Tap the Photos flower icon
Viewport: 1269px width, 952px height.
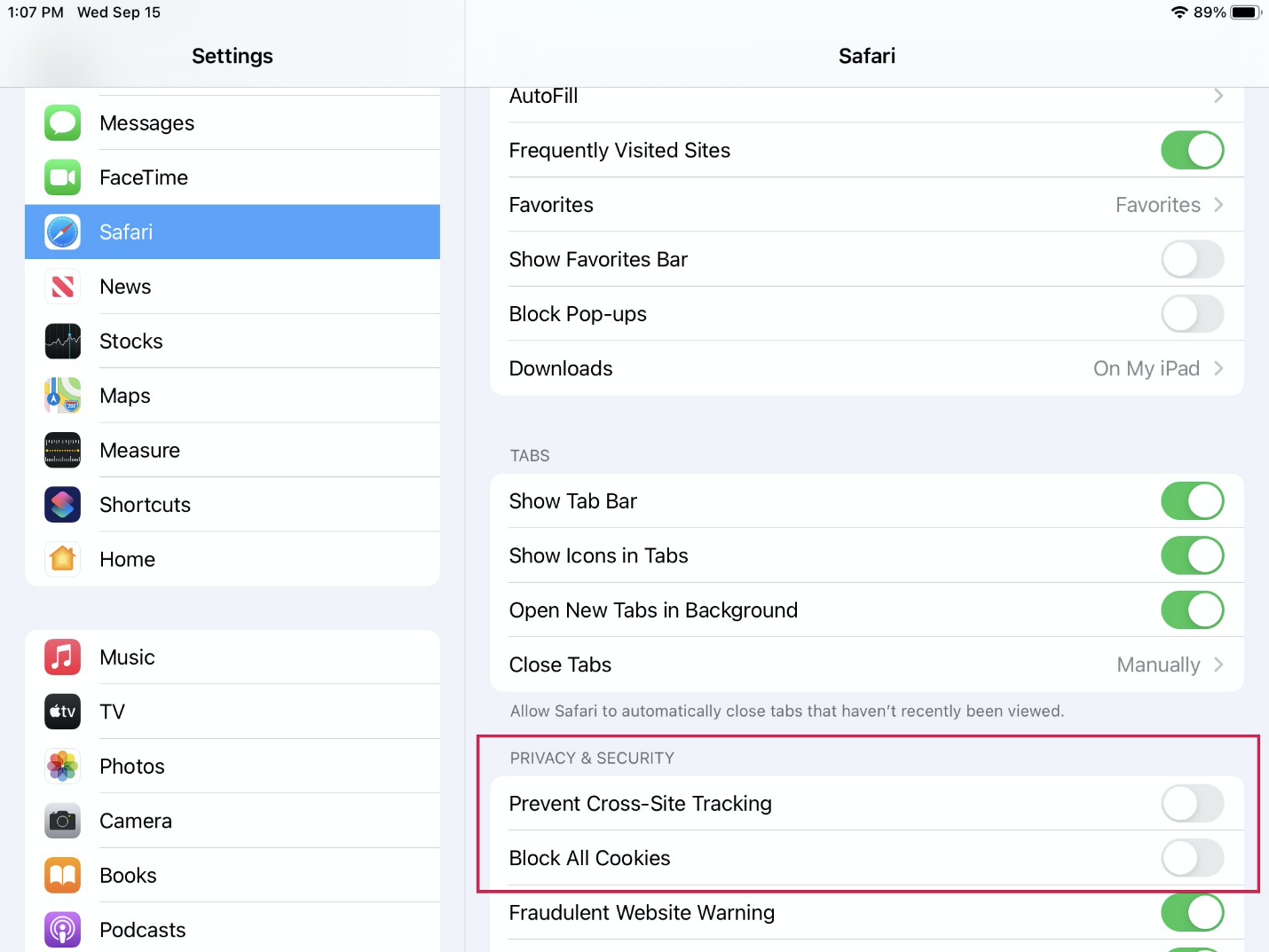(x=63, y=767)
